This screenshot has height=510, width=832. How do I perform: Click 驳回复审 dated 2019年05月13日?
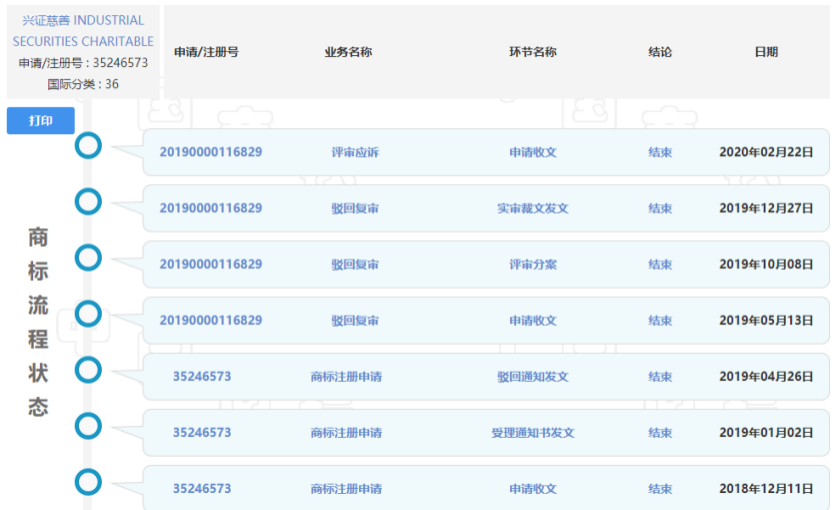tap(355, 321)
